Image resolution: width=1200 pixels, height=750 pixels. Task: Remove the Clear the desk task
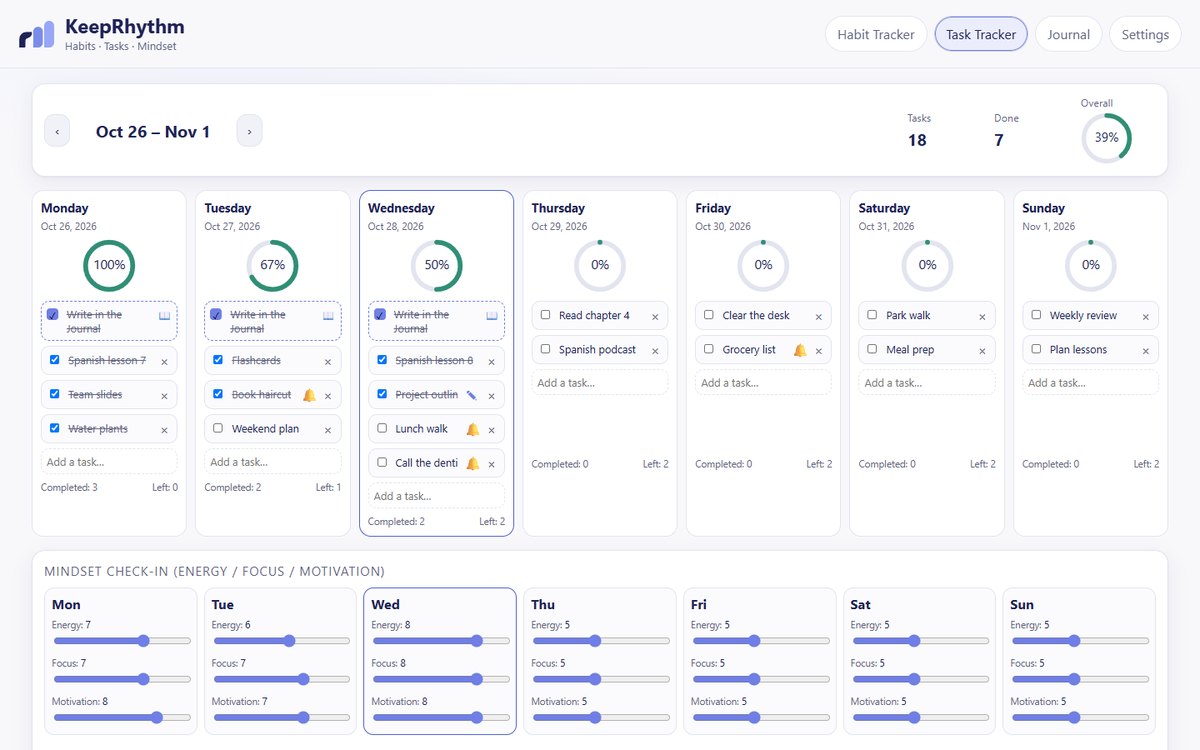[x=818, y=316]
